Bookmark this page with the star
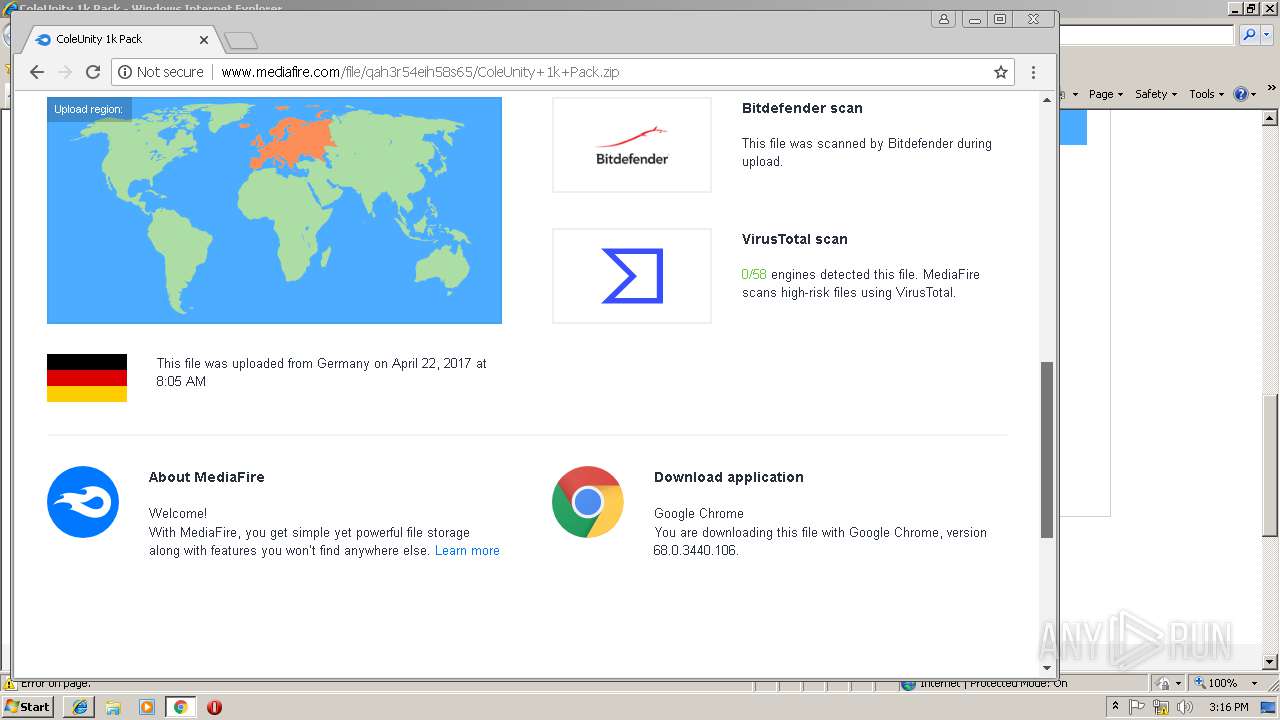This screenshot has width=1280, height=720. pos(1000,72)
